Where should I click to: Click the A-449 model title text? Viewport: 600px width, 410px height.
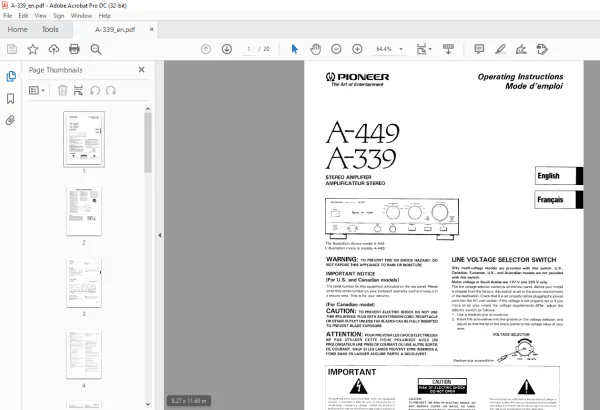pyautogui.click(x=362, y=133)
